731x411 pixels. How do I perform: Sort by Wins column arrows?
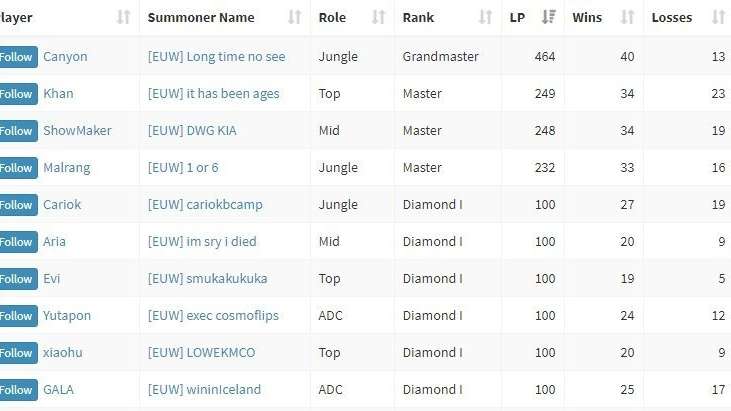coord(628,18)
